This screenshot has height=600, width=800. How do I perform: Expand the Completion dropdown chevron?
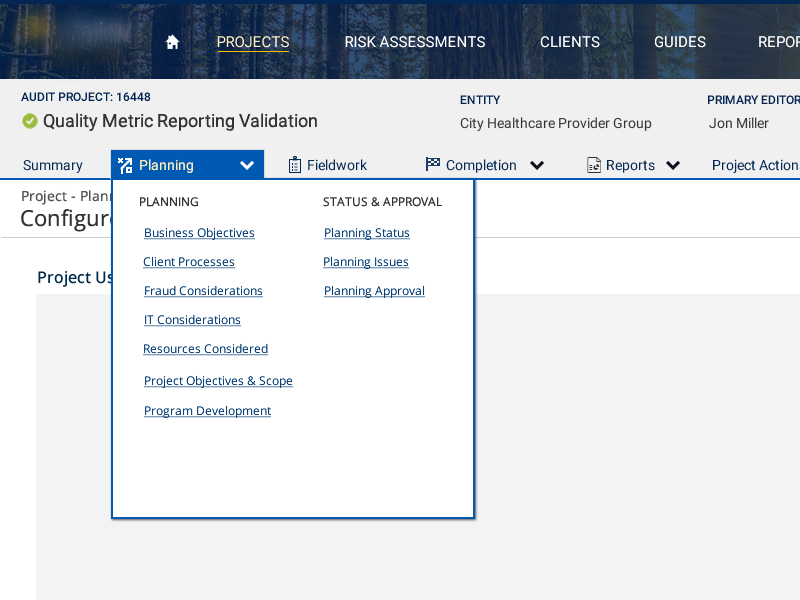point(537,165)
